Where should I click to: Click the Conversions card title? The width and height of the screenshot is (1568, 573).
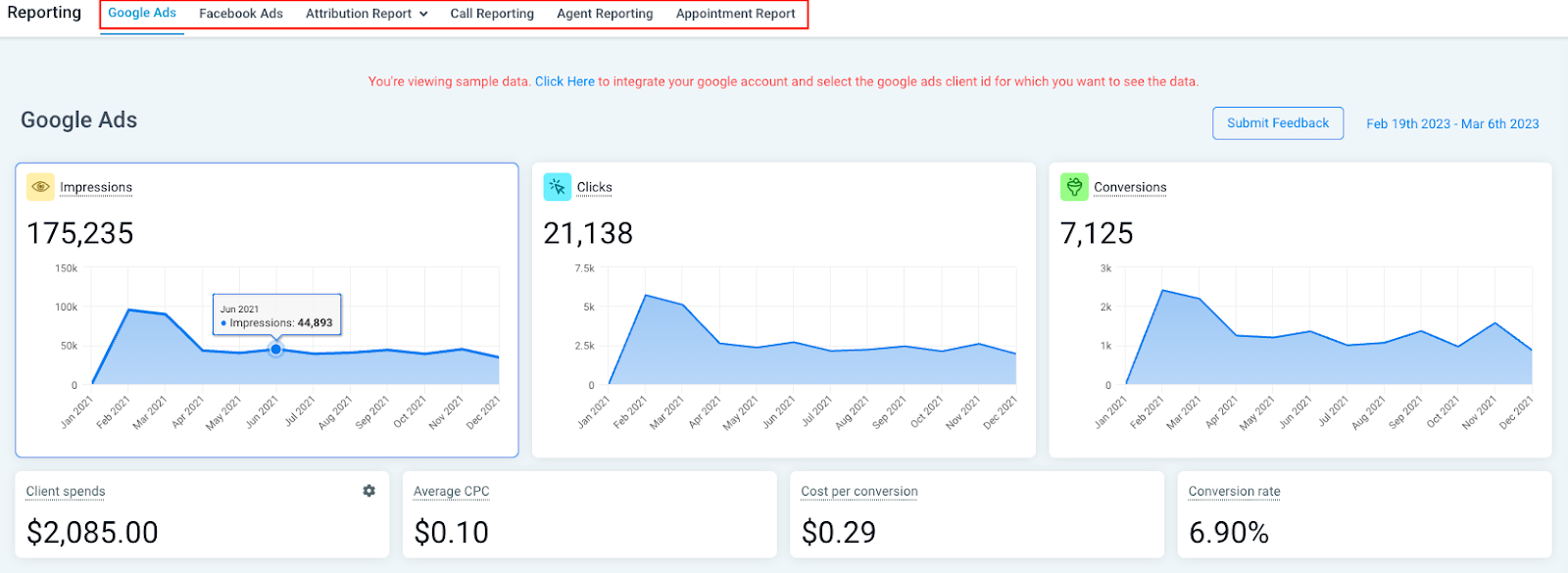[x=1130, y=187]
